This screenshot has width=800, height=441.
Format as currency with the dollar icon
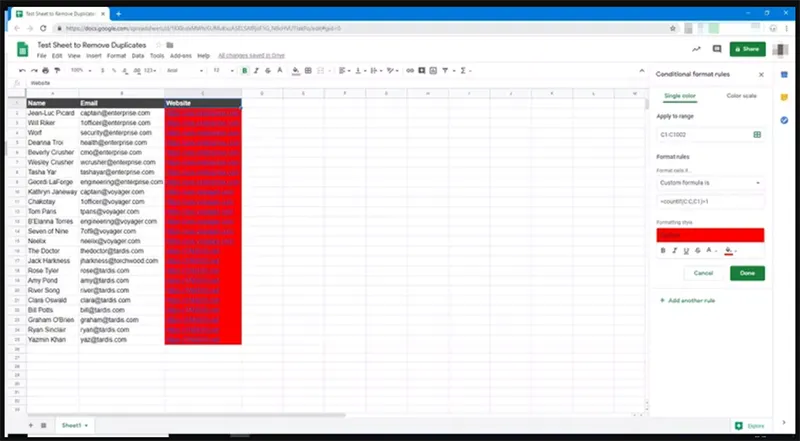coord(103,70)
